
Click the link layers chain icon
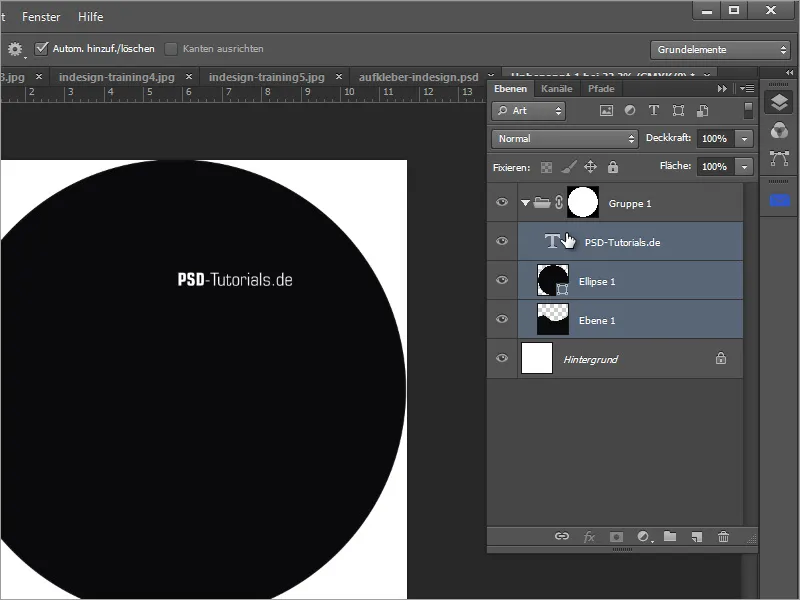(562, 536)
